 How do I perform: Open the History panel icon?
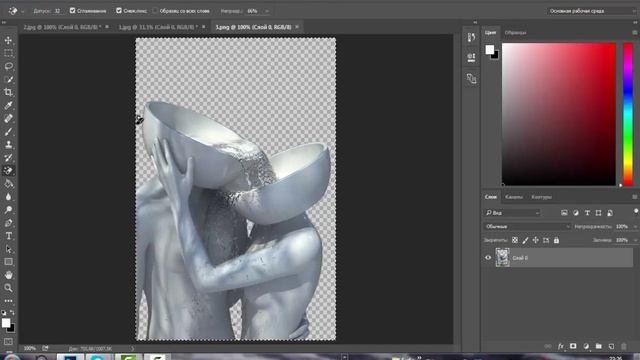click(x=471, y=37)
